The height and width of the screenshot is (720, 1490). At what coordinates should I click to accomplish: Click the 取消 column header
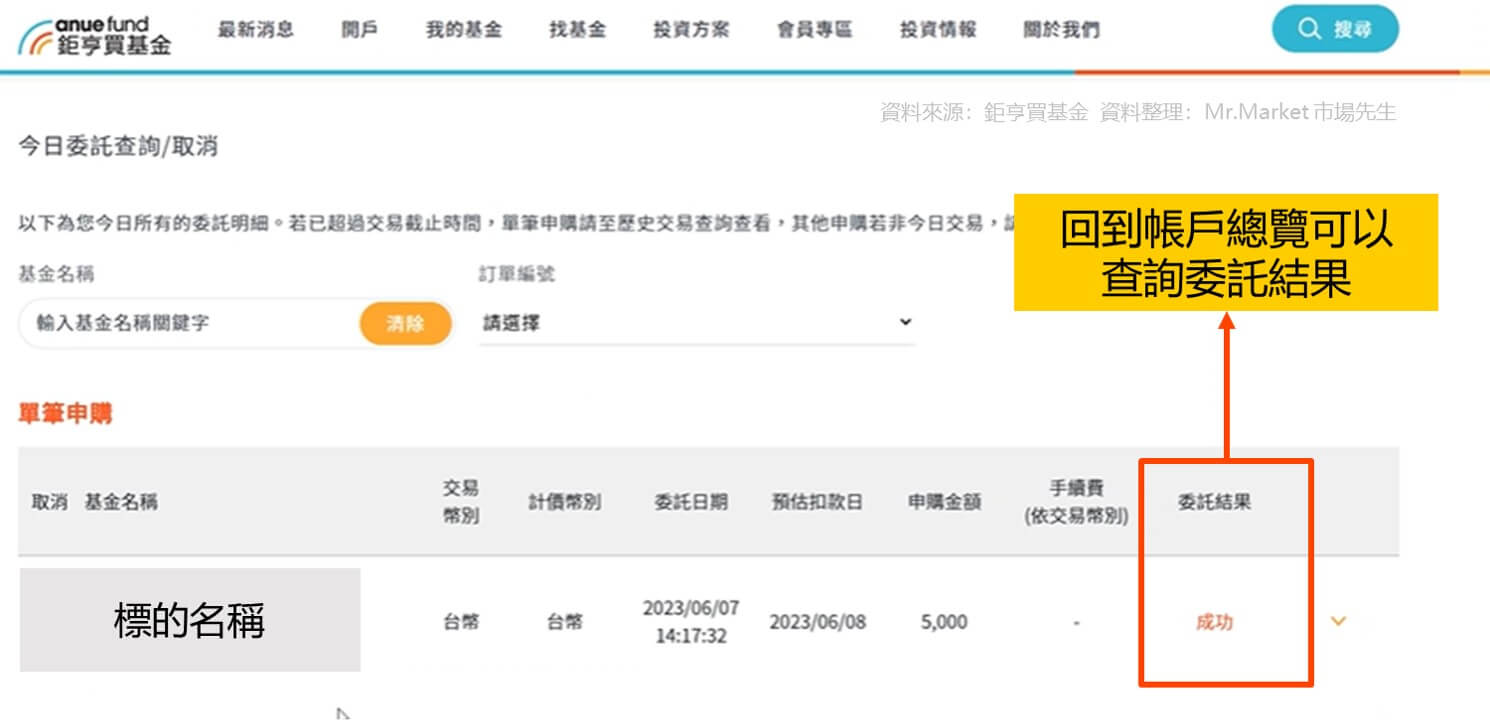(49, 502)
